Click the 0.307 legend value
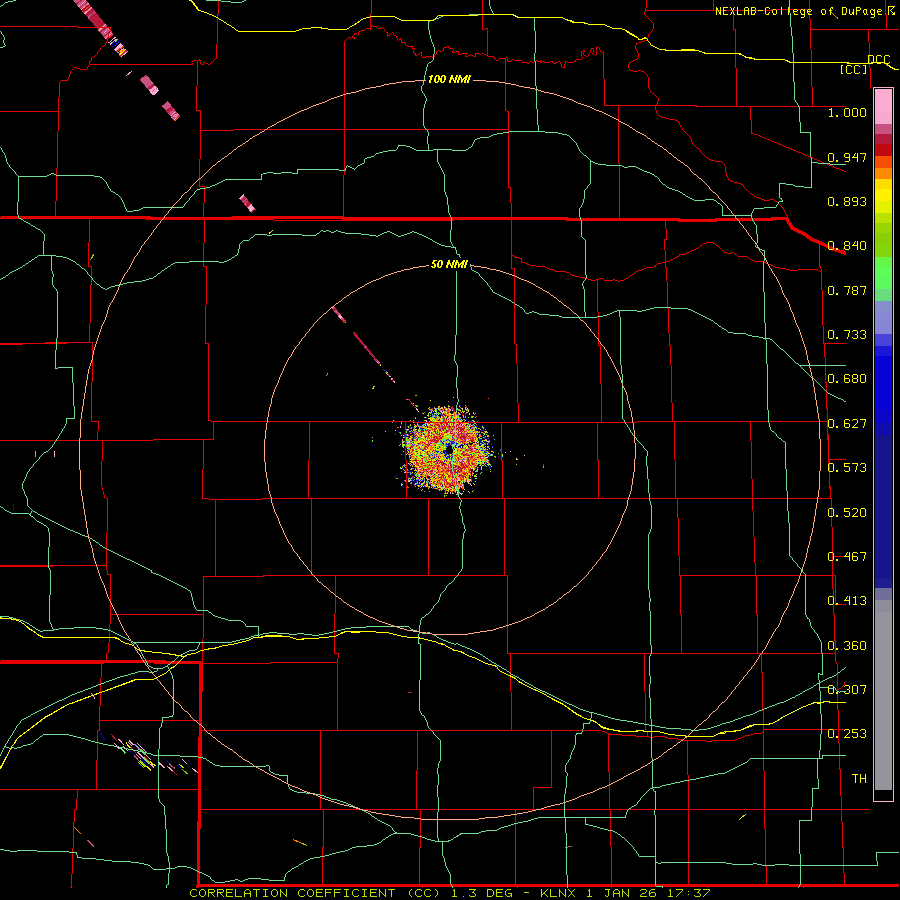The image size is (900, 900). point(847,690)
